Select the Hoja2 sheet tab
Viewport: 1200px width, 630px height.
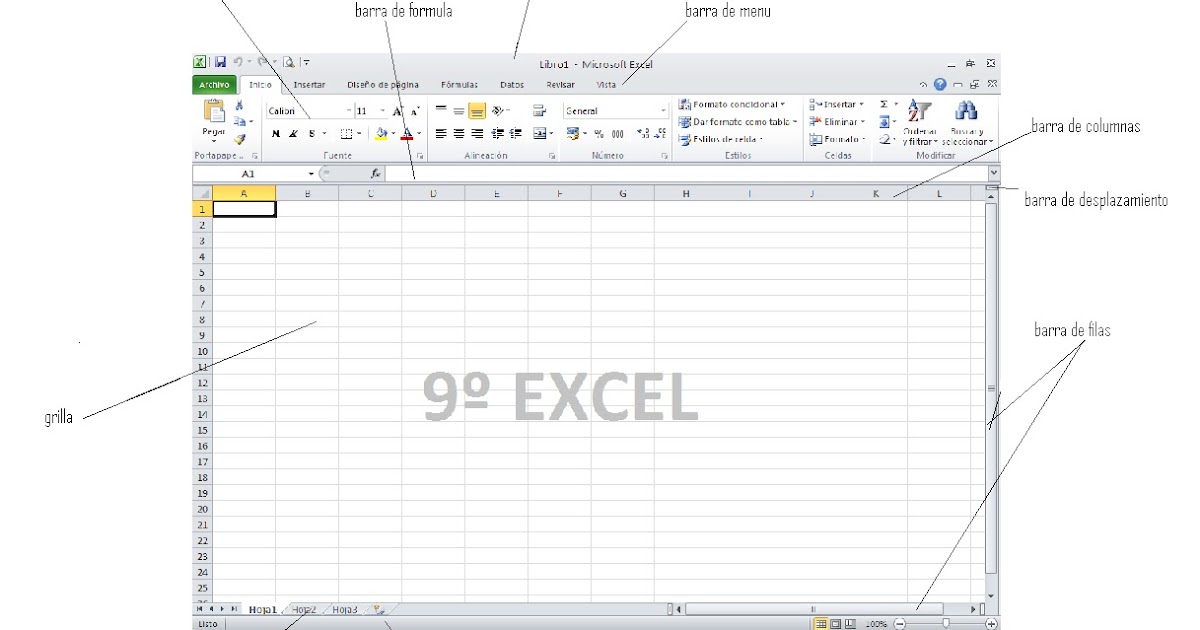point(303,607)
